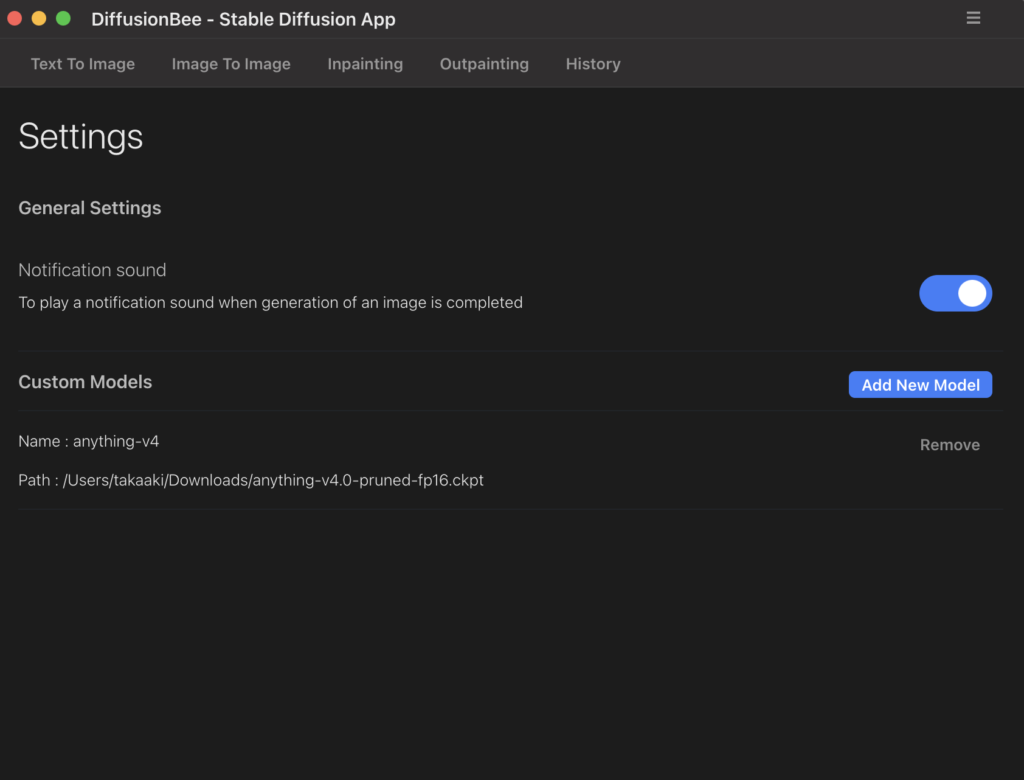Click the DiffusionBee window title text
Image resolution: width=1024 pixels, height=780 pixels.
(x=243, y=20)
